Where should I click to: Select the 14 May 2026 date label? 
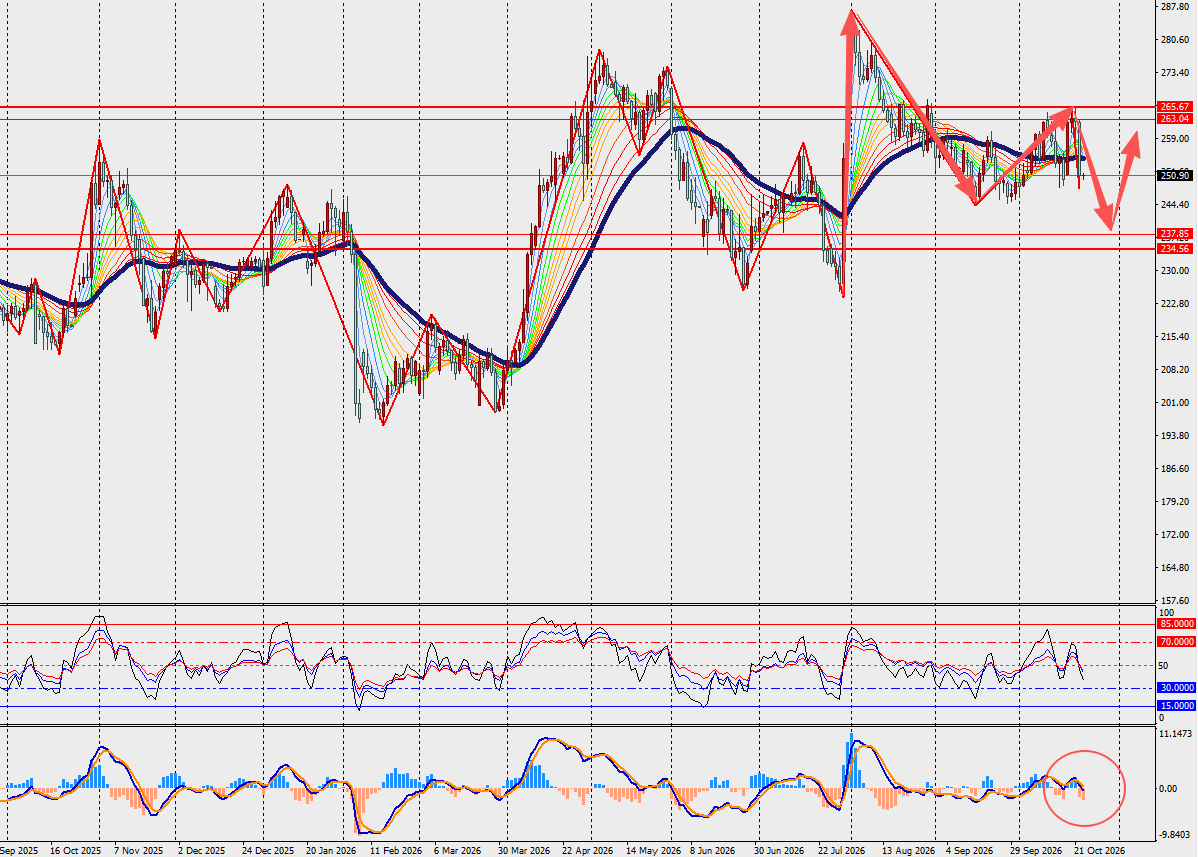point(653,850)
